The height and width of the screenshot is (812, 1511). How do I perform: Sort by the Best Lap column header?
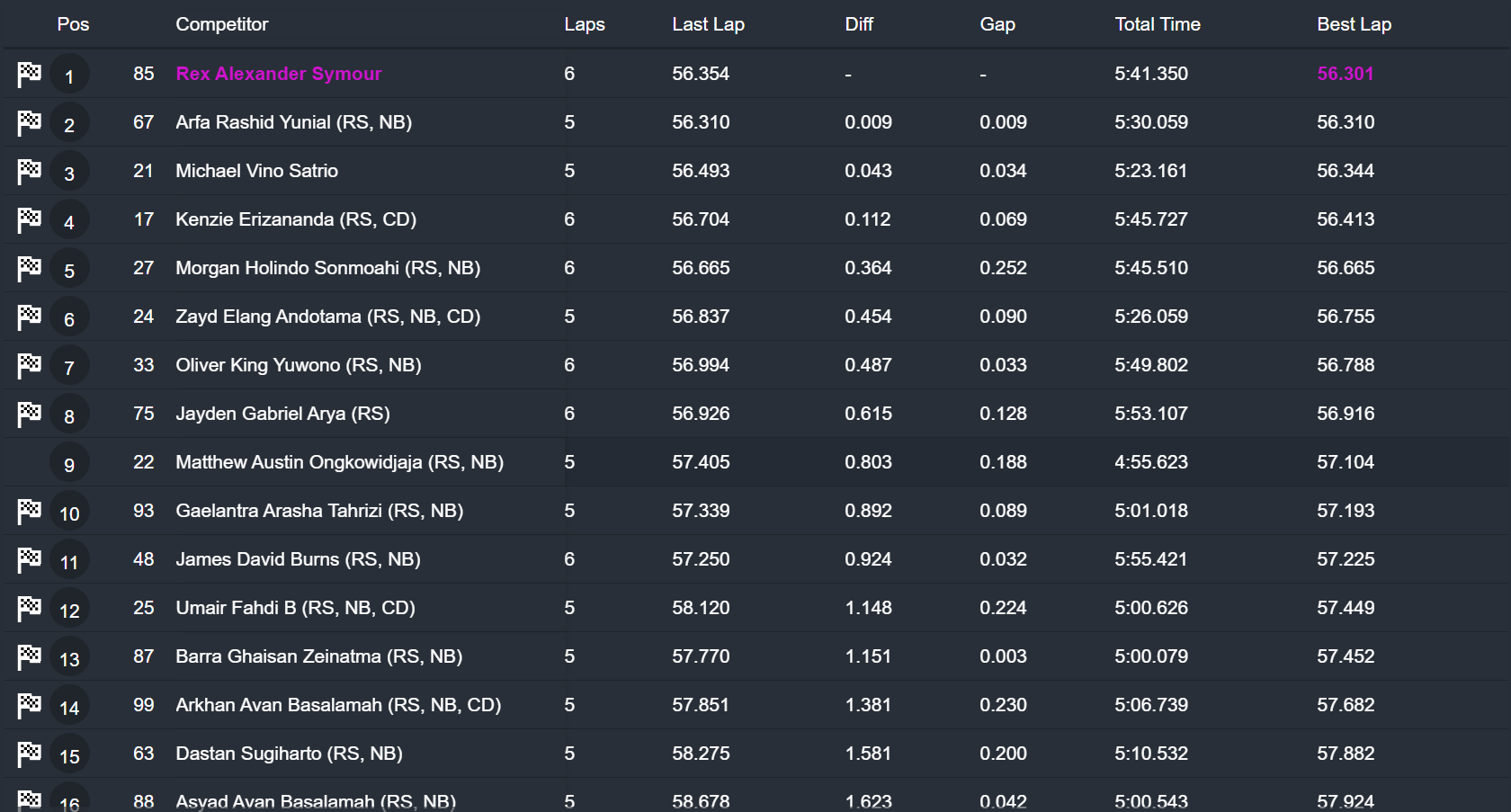pos(1354,24)
